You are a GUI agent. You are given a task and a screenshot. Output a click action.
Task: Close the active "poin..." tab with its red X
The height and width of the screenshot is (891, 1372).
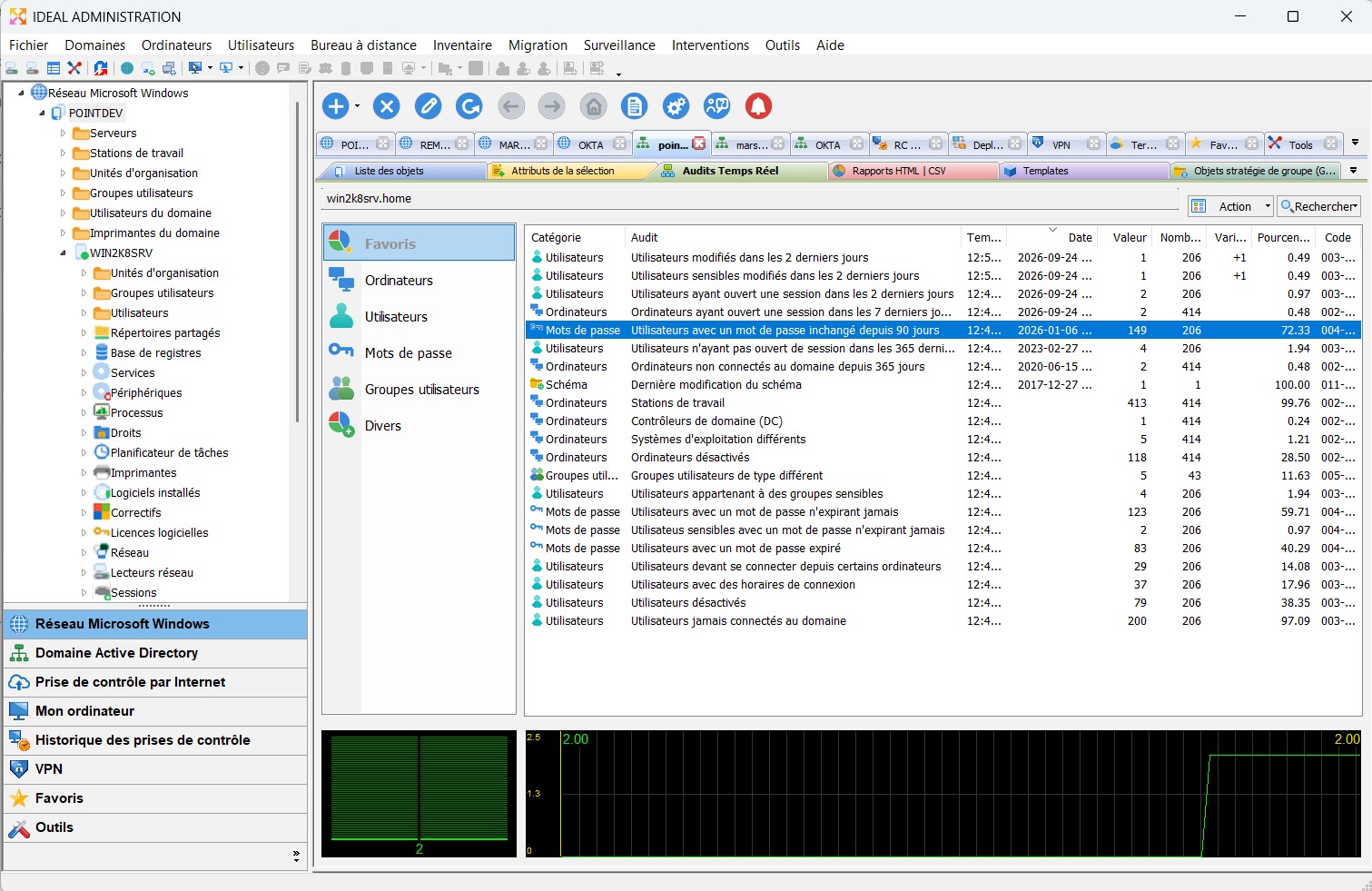point(698,144)
